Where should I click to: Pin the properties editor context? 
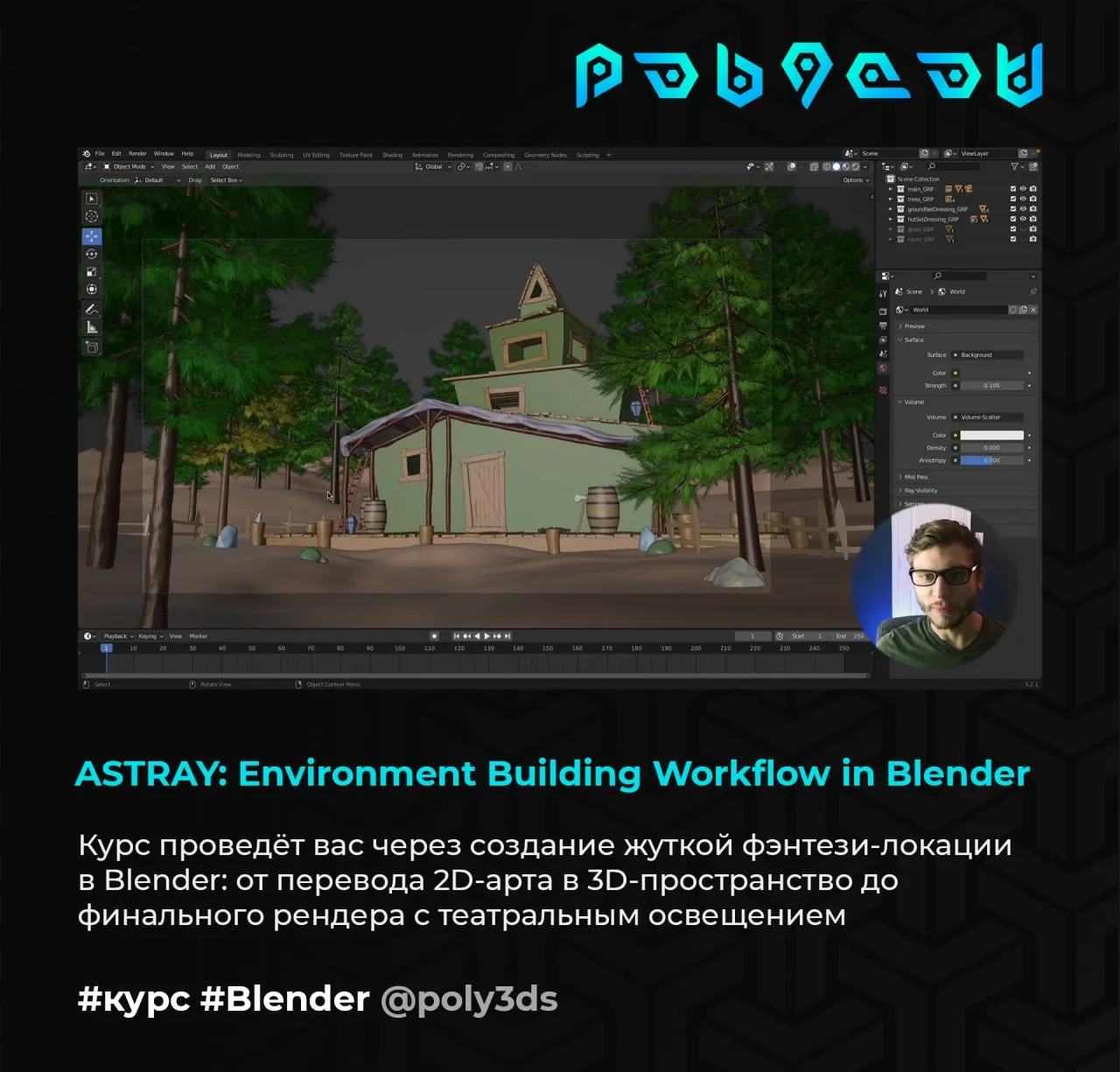pos(1033,291)
